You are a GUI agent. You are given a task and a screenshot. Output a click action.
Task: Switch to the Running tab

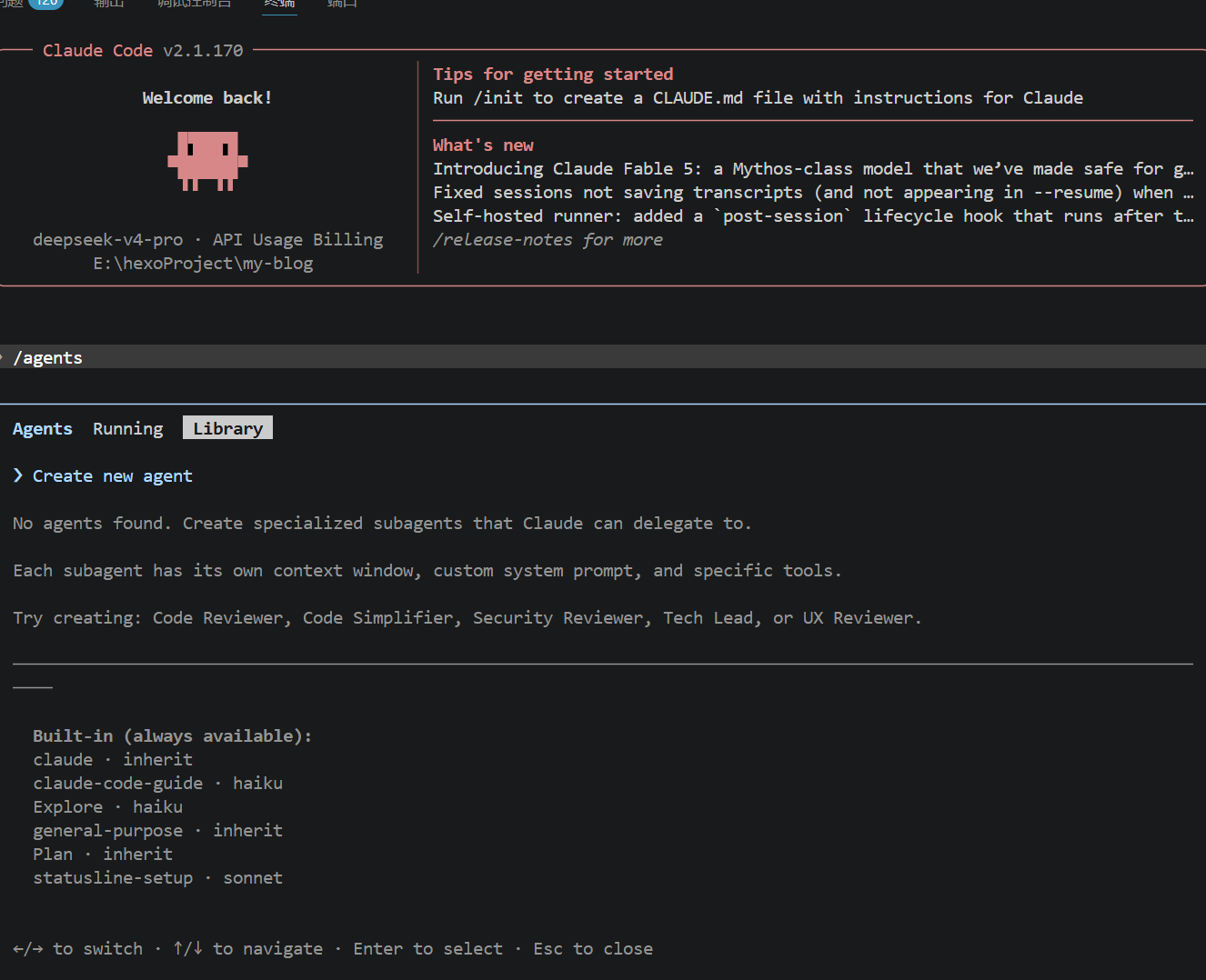point(128,428)
